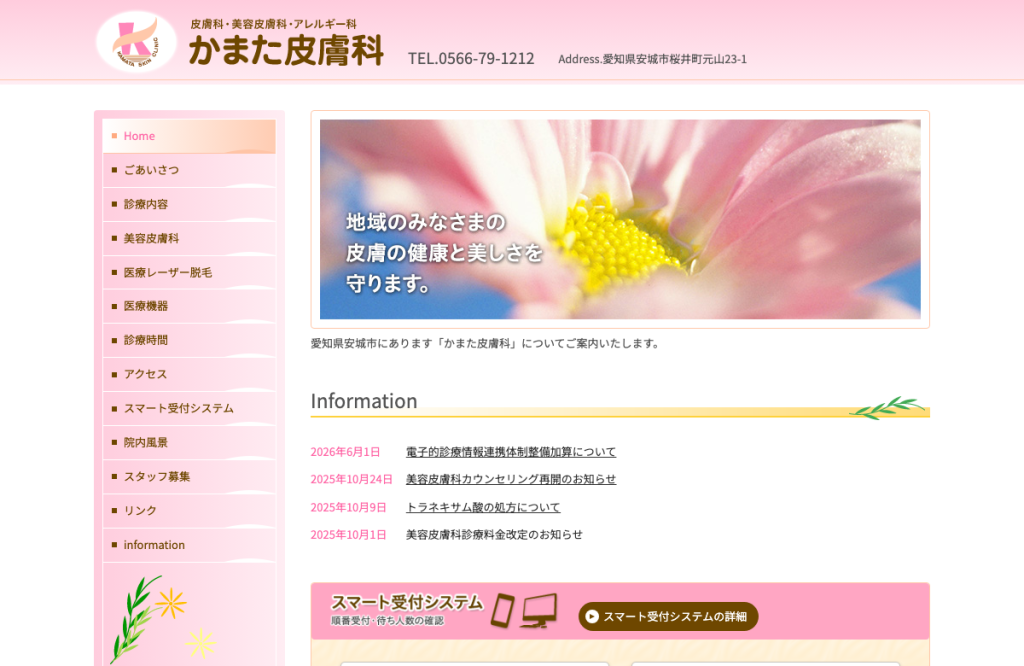This screenshot has width=1024, height=666.
Task: Open 電子的診療情報連携体制整備加算について link
Action: (x=511, y=452)
